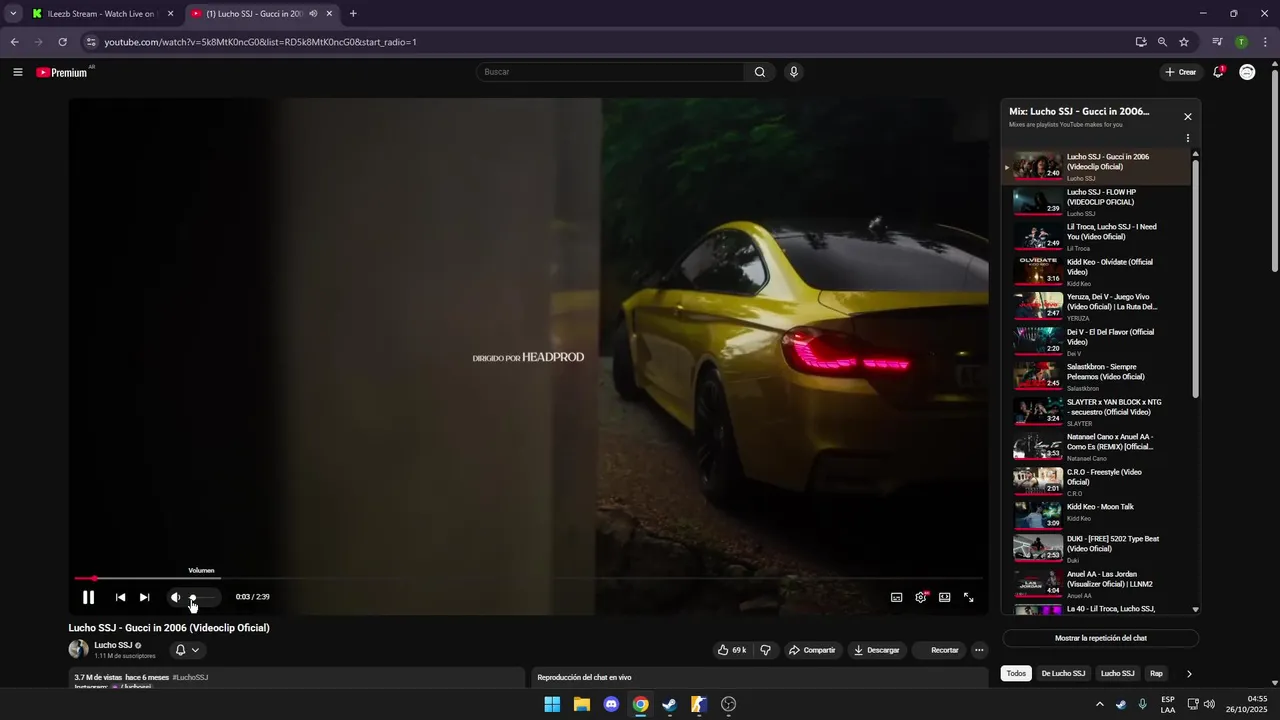Start voice search with the microphone
Screen dimensions: 1280x720
pos(793,72)
